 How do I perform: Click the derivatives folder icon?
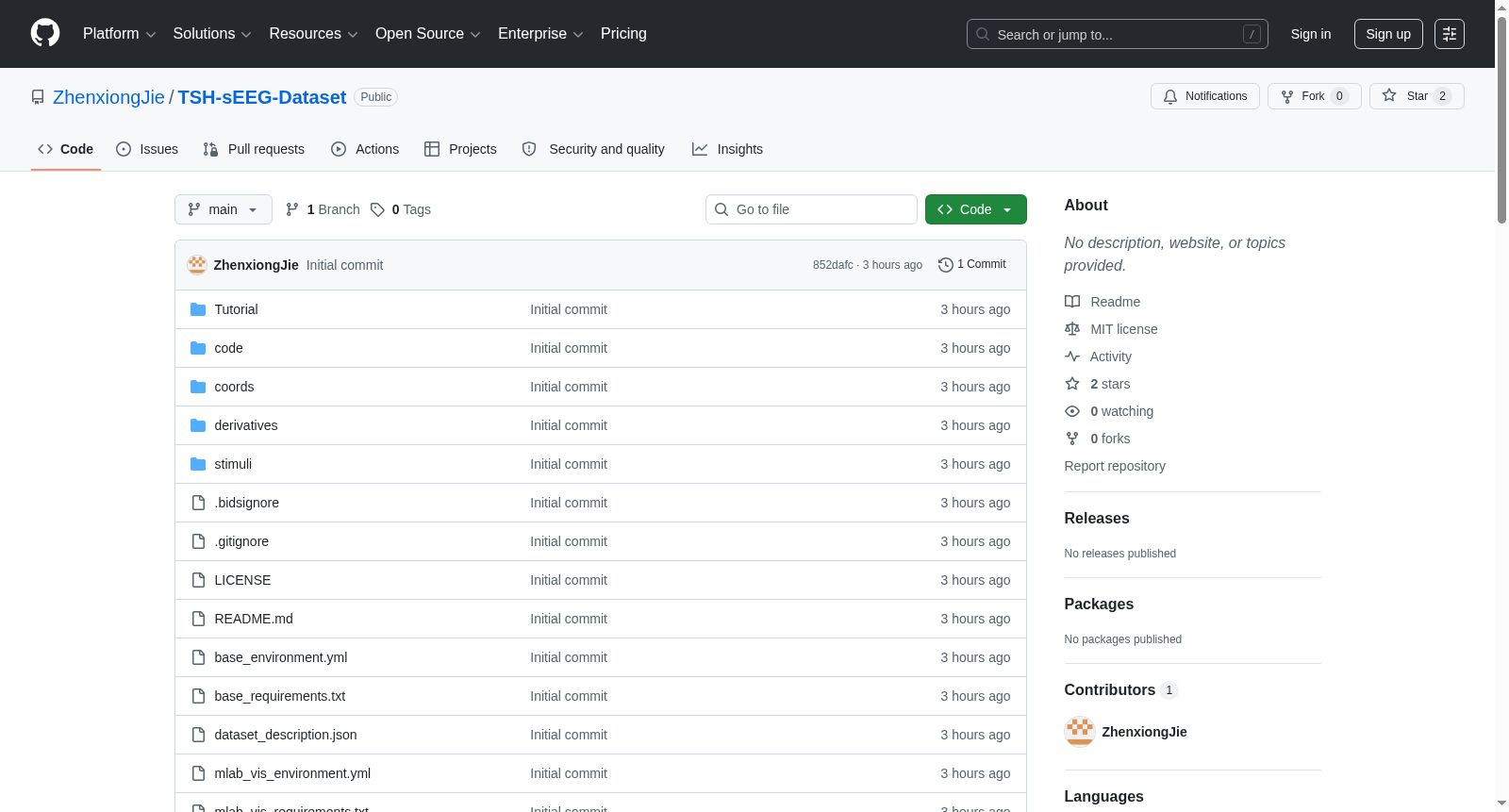point(198,425)
